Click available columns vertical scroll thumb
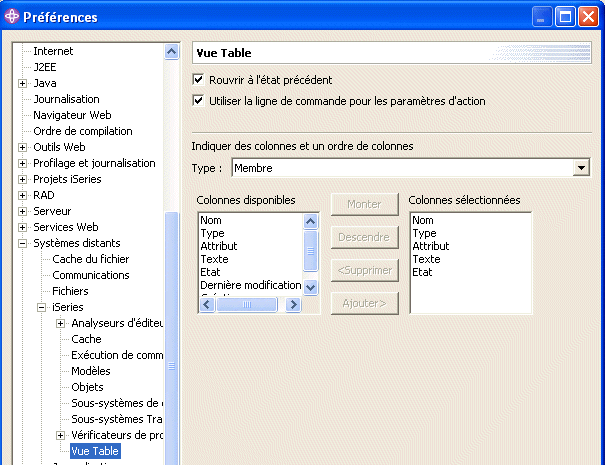Viewport: 605px width, 465px height. tap(311, 251)
